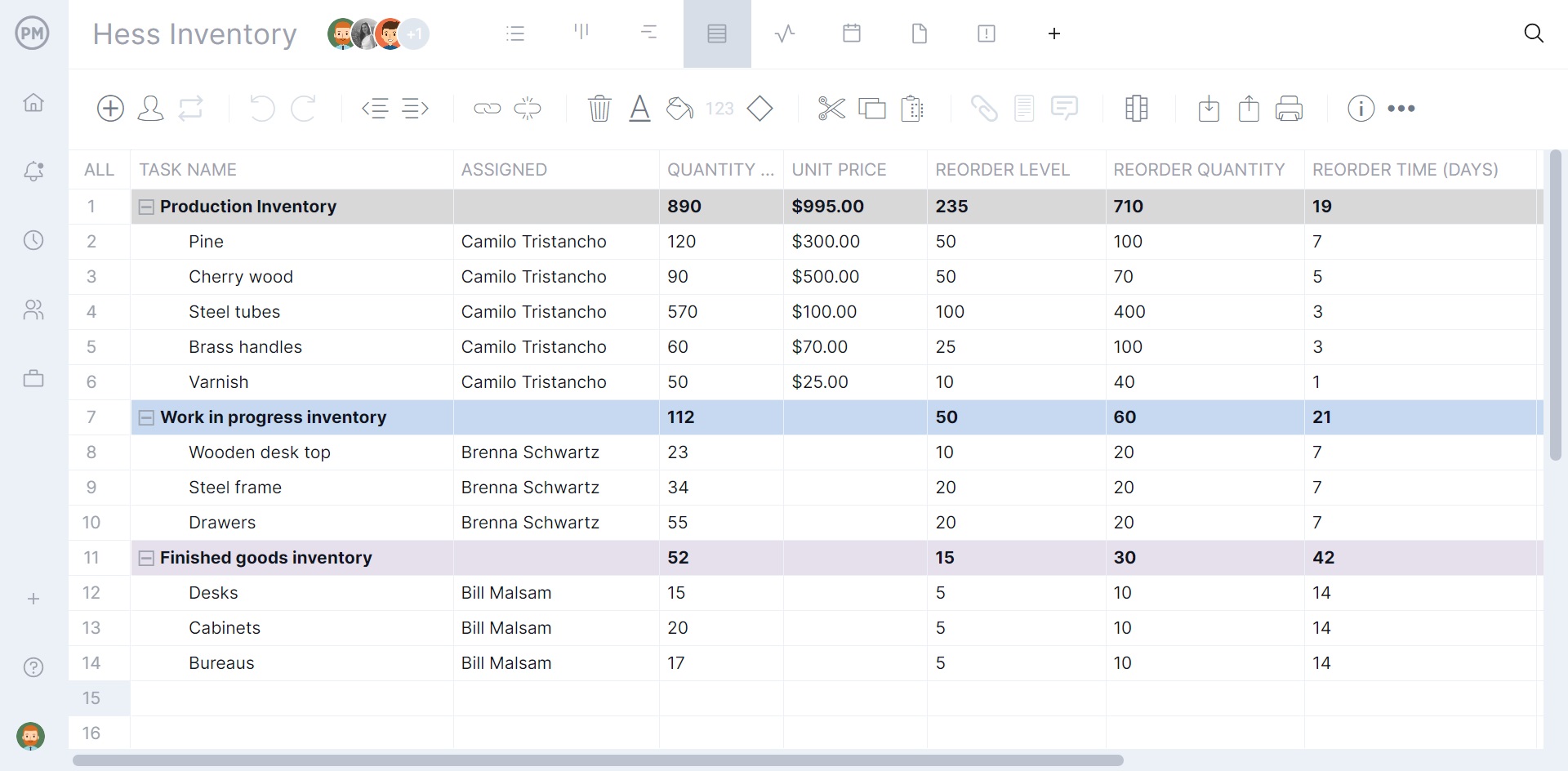Image resolution: width=1568 pixels, height=771 pixels.
Task: Open search magnifier icon
Action: 1534,33
